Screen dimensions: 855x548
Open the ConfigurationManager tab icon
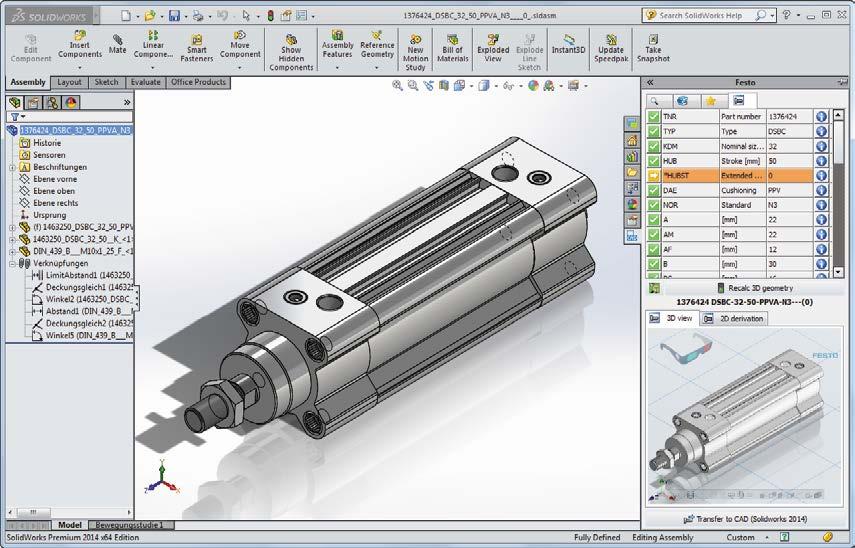(52, 102)
